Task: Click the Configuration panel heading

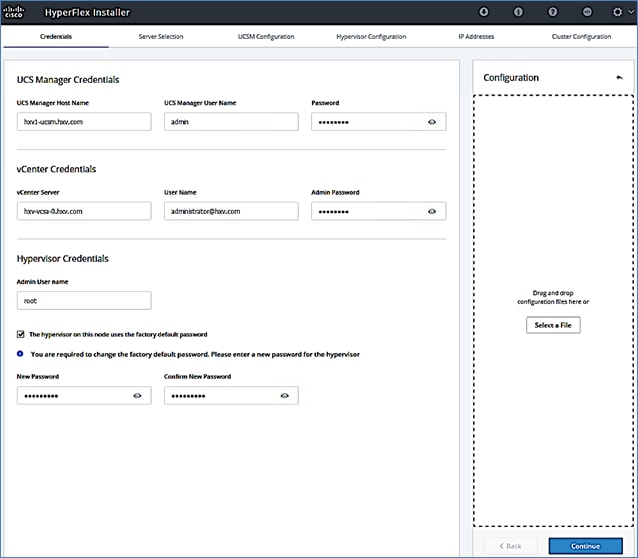Action: 511,77
